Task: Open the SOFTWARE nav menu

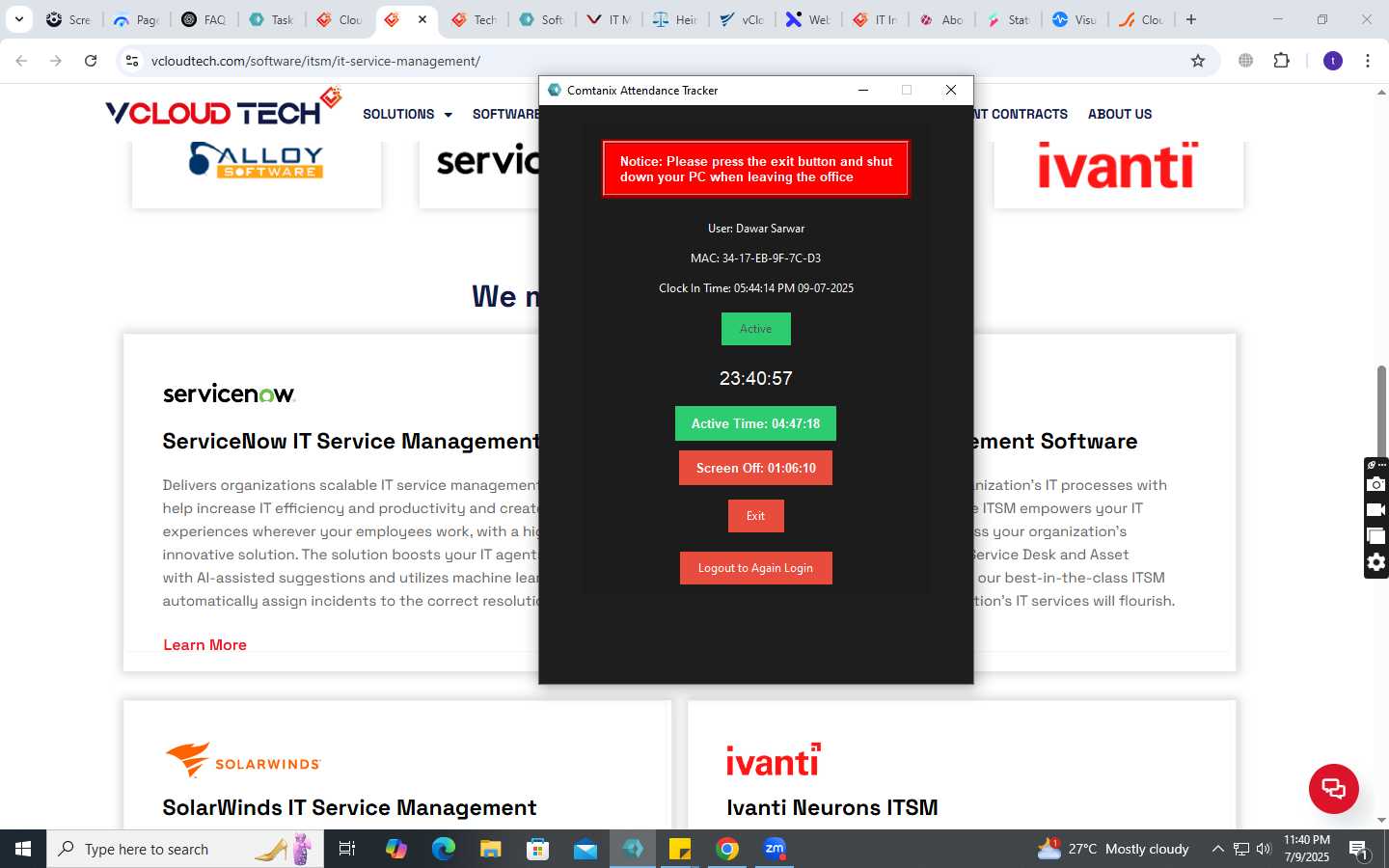Action: pos(505,114)
